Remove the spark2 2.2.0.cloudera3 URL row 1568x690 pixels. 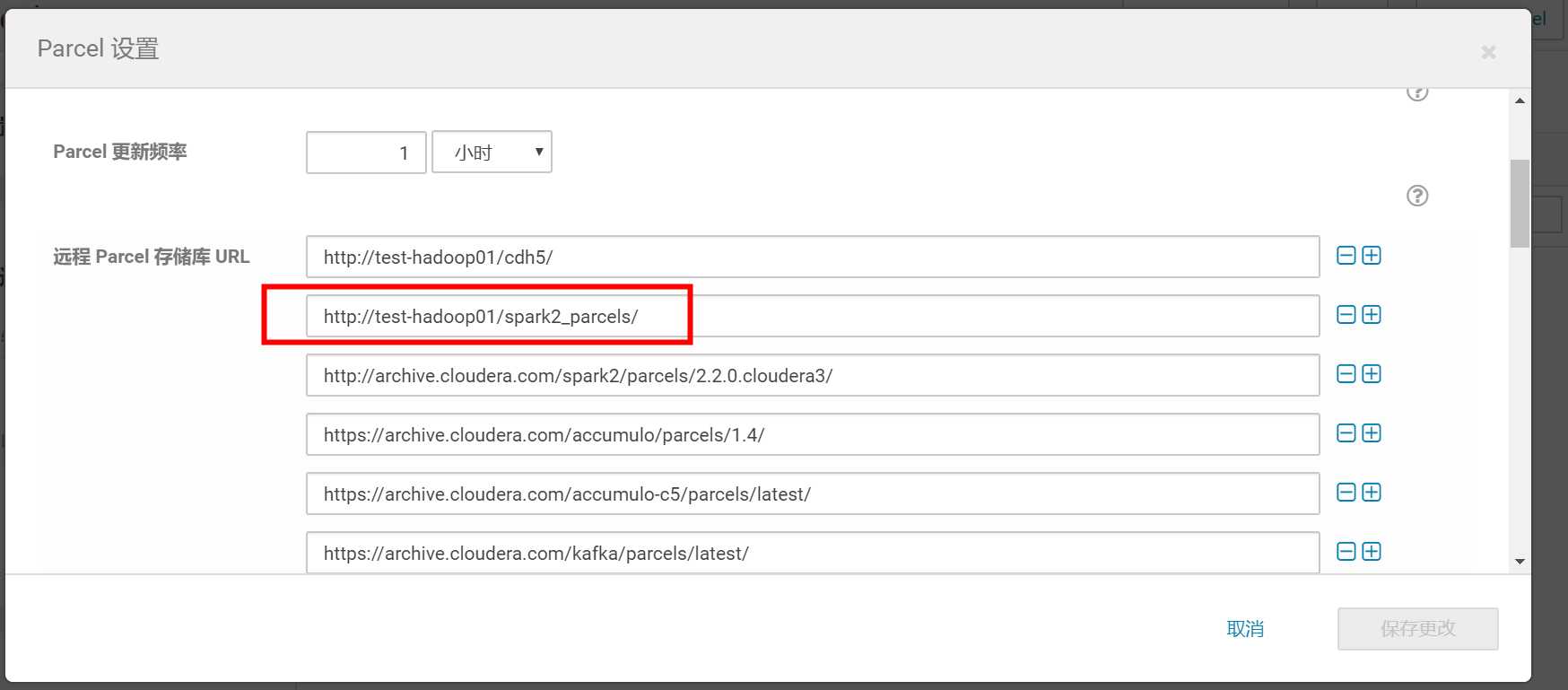[x=1346, y=374]
